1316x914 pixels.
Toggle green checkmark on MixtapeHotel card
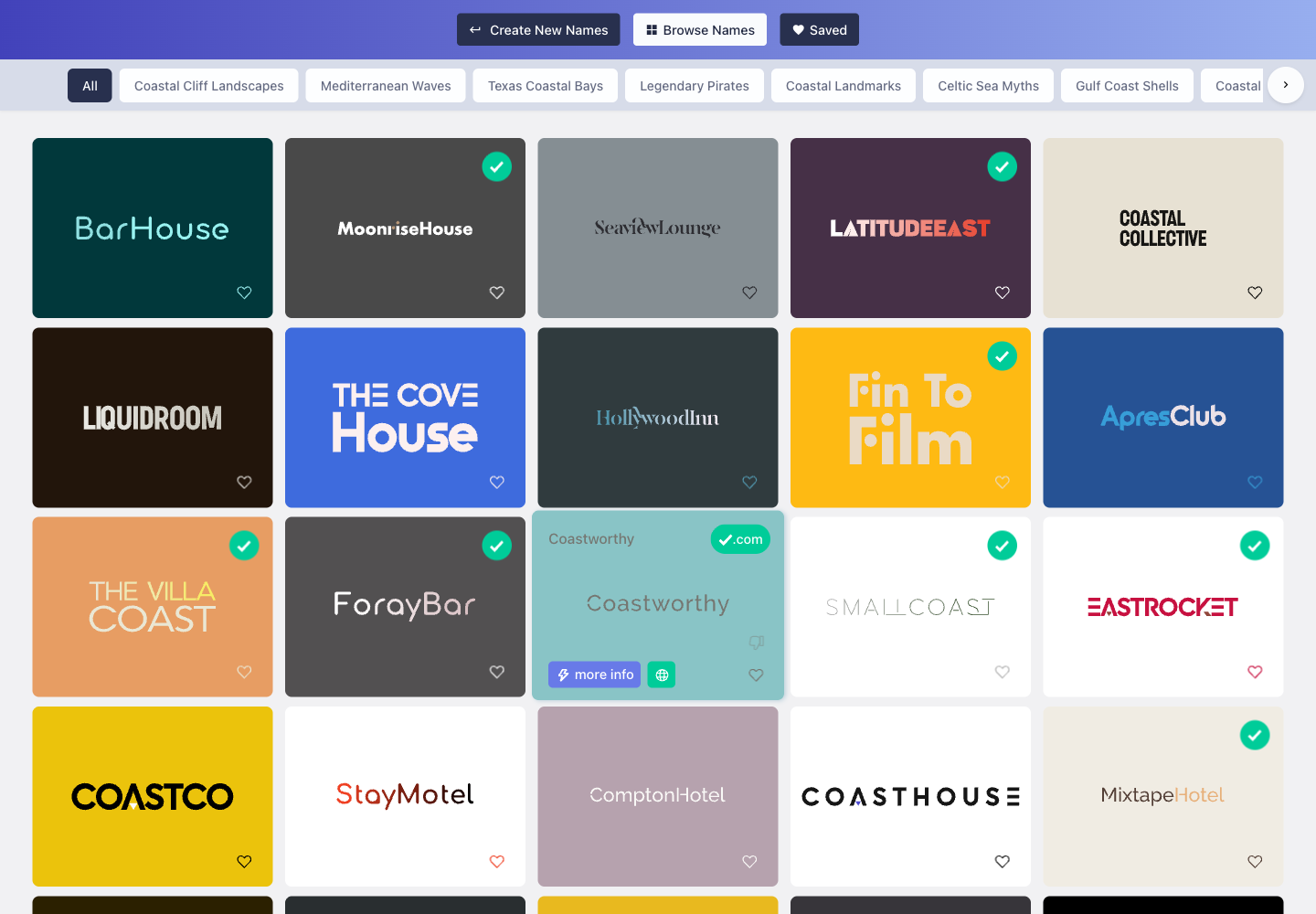[x=1255, y=735]
